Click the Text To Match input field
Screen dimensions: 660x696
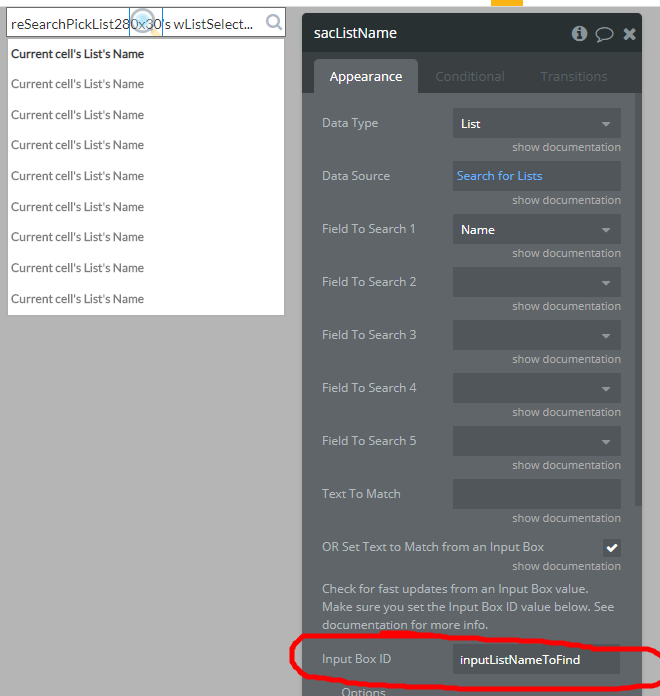point(537,494)
